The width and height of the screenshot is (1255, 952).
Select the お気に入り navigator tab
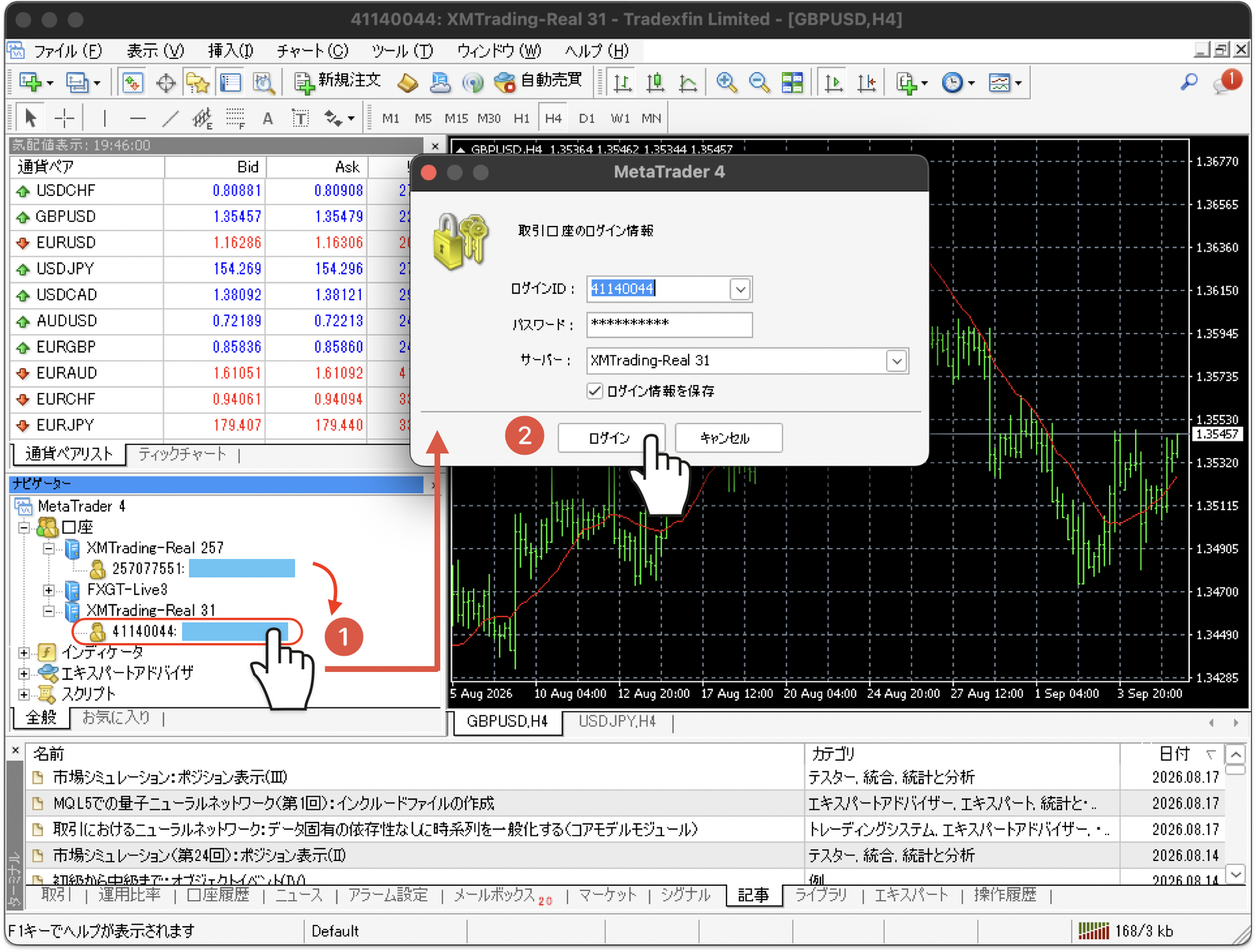[116, 718]
